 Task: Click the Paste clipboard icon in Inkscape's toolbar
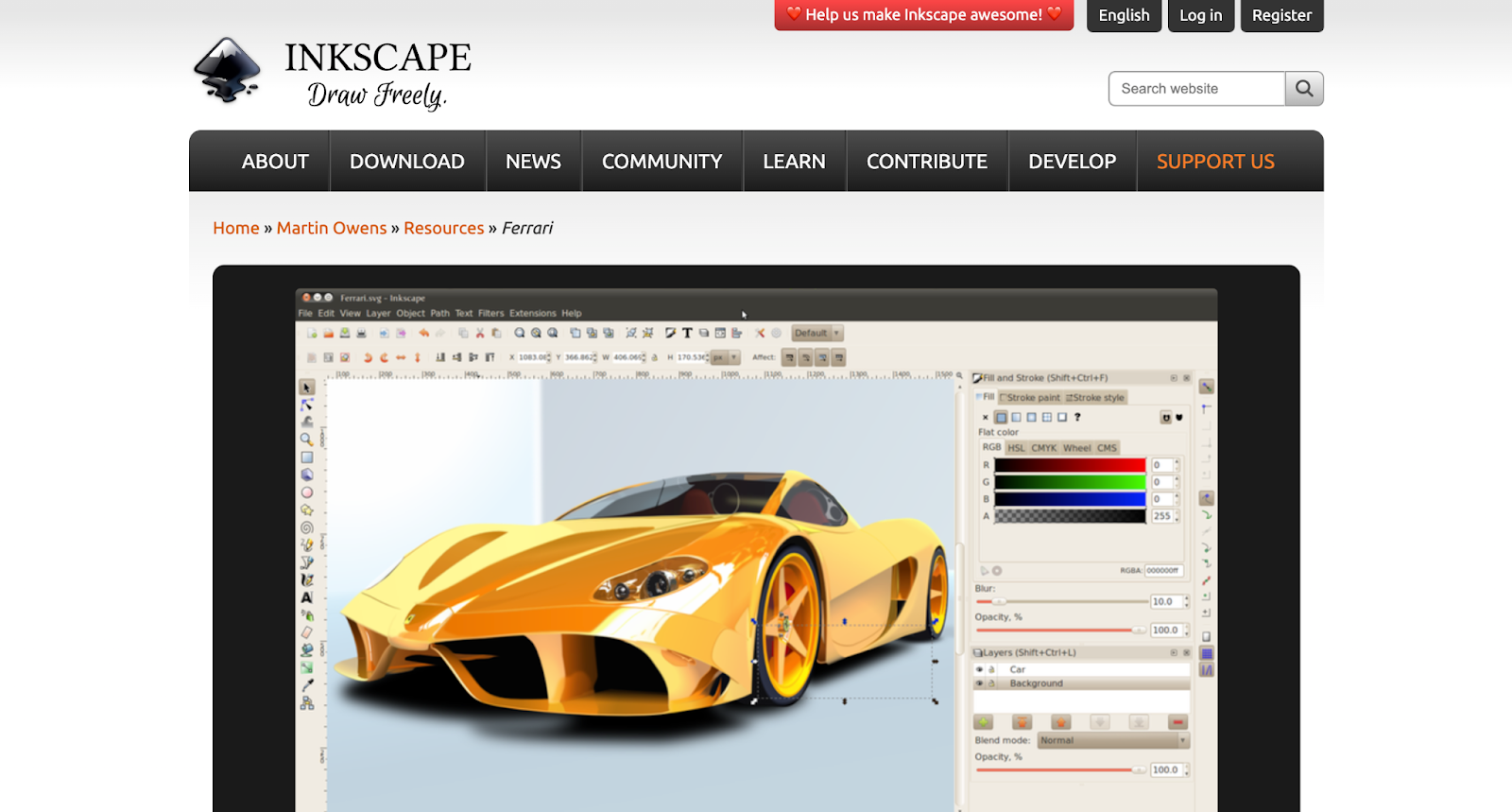[x=496, y=333]
